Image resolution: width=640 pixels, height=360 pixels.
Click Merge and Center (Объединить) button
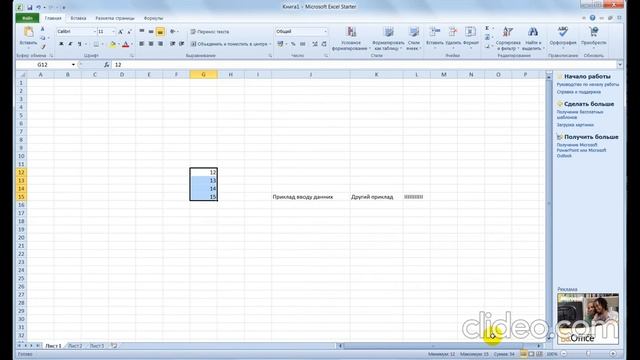pyautogui.click(x=231, y=44)
